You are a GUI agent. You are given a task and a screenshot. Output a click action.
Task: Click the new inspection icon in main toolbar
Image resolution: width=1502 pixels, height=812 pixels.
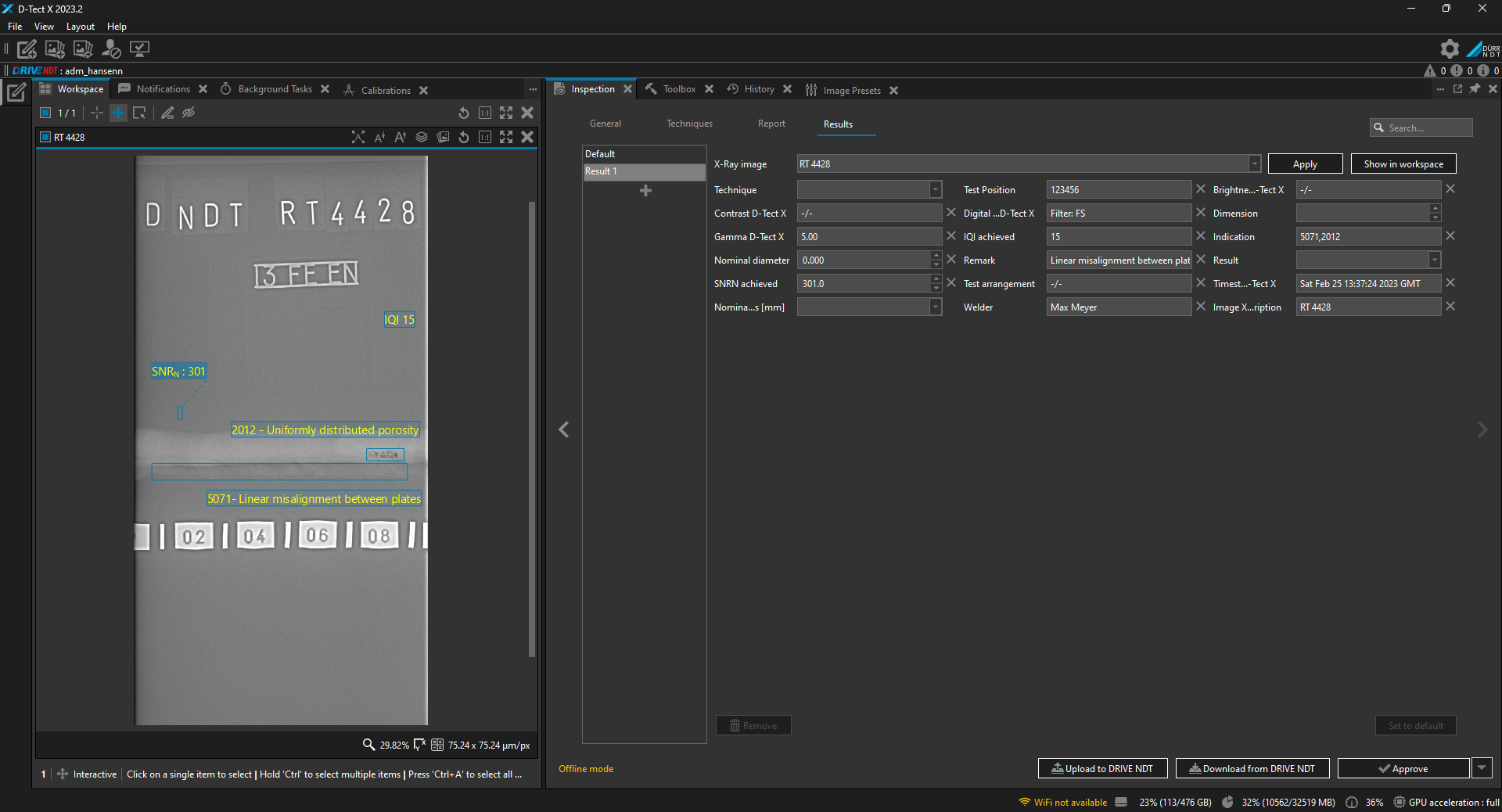[27, 49]
